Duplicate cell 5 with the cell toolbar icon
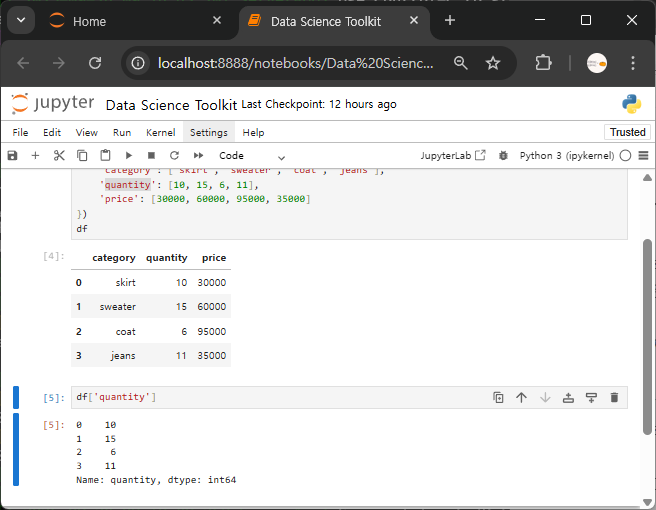 tap(498, 397)
